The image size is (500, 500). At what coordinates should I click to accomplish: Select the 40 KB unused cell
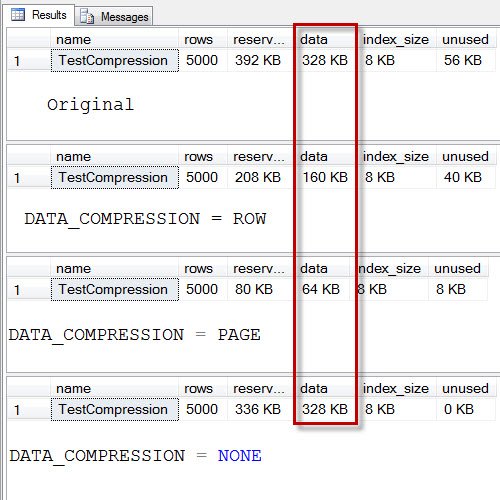click(465, 177)
